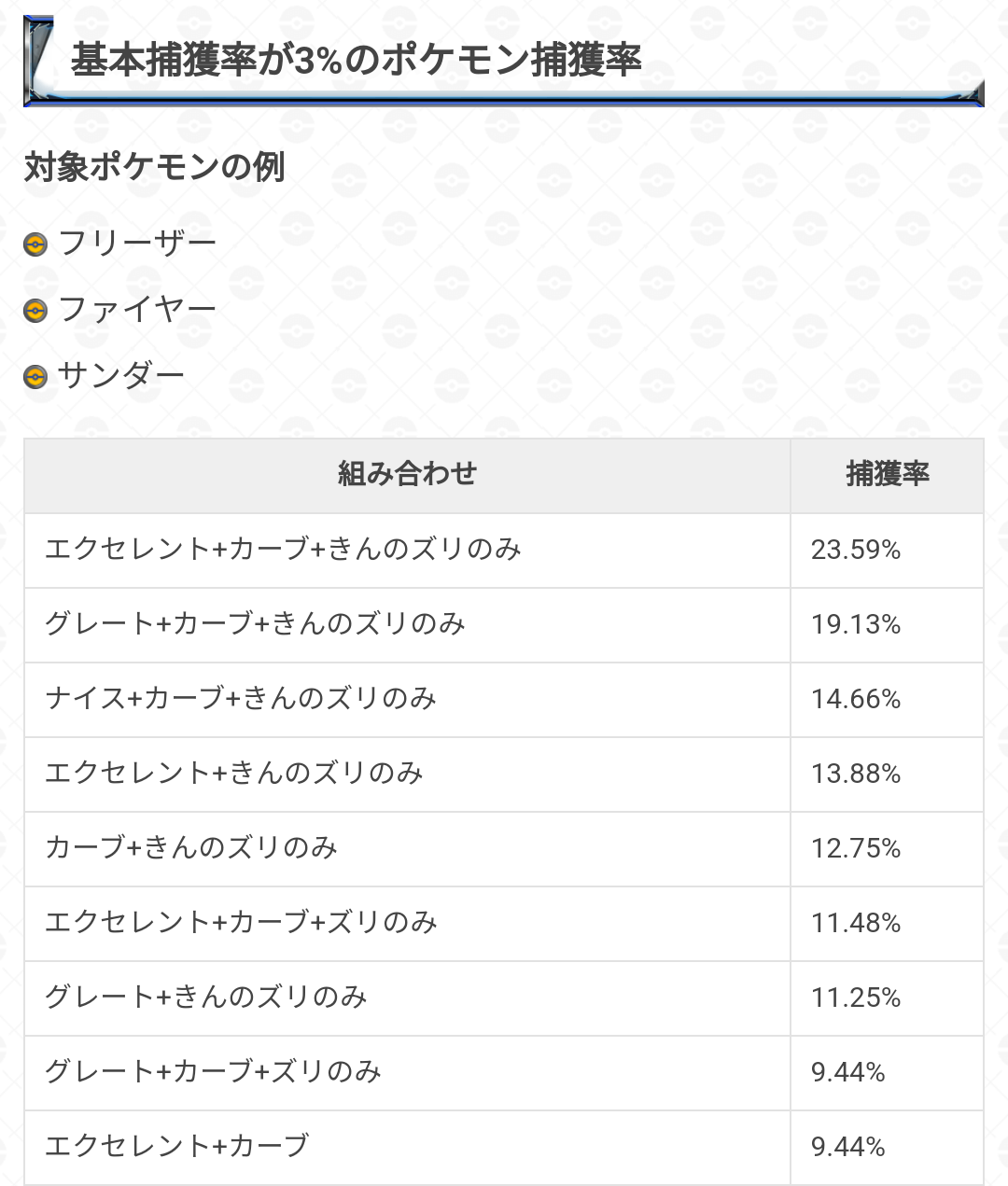This screenshot has height=1186, width=1008.
Task: Select the 基本捕獲率が3%のポケモン捕獲率 heading
Action: (356, 61)
